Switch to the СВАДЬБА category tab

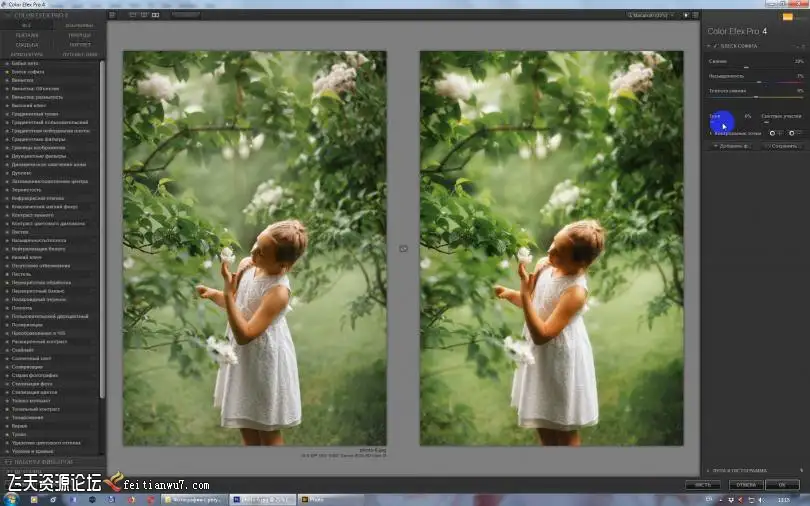(x=26, y=45)
